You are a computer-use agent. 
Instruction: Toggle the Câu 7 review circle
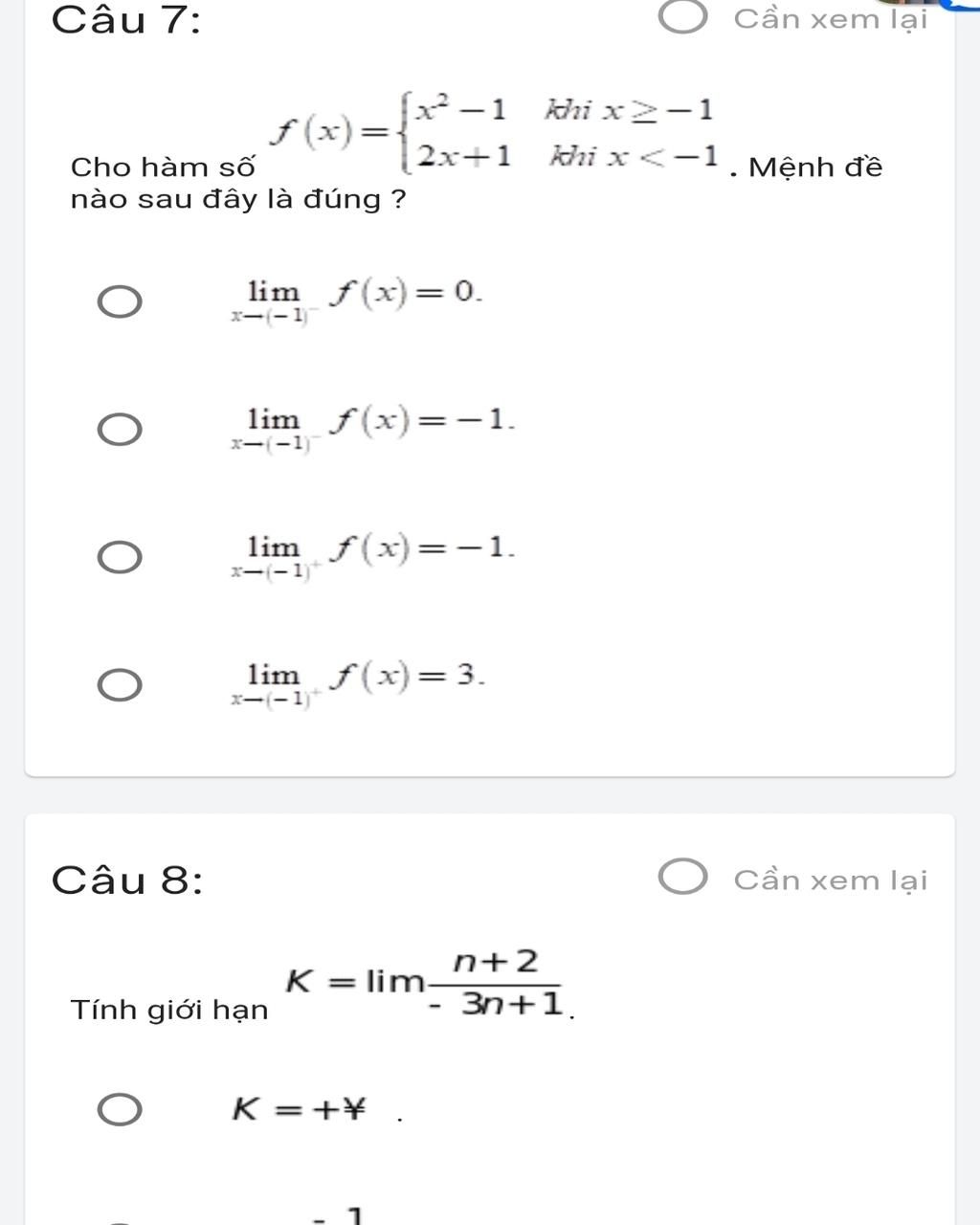(x=684, y=18)
